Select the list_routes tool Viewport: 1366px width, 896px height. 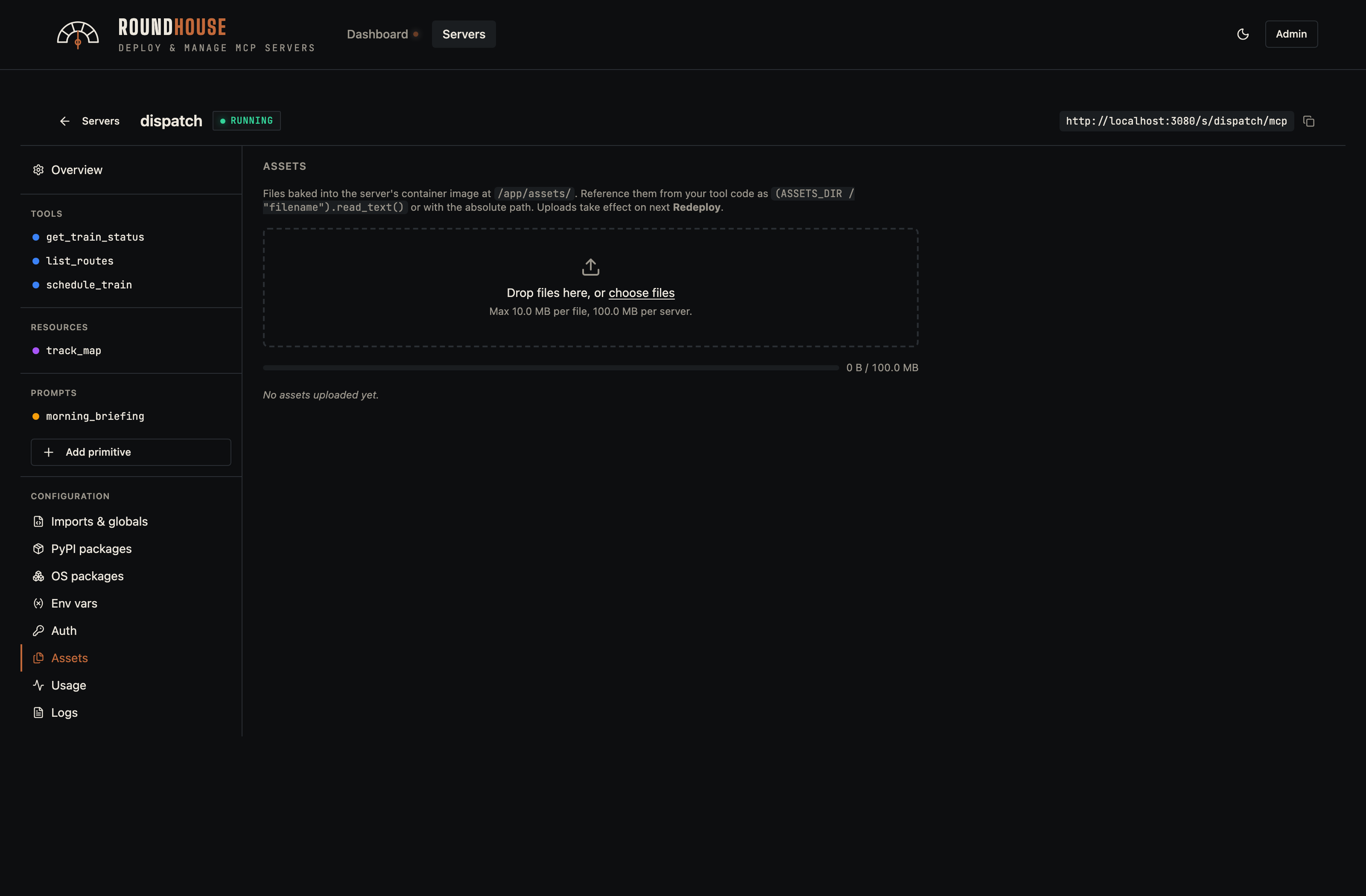[131, 261]
